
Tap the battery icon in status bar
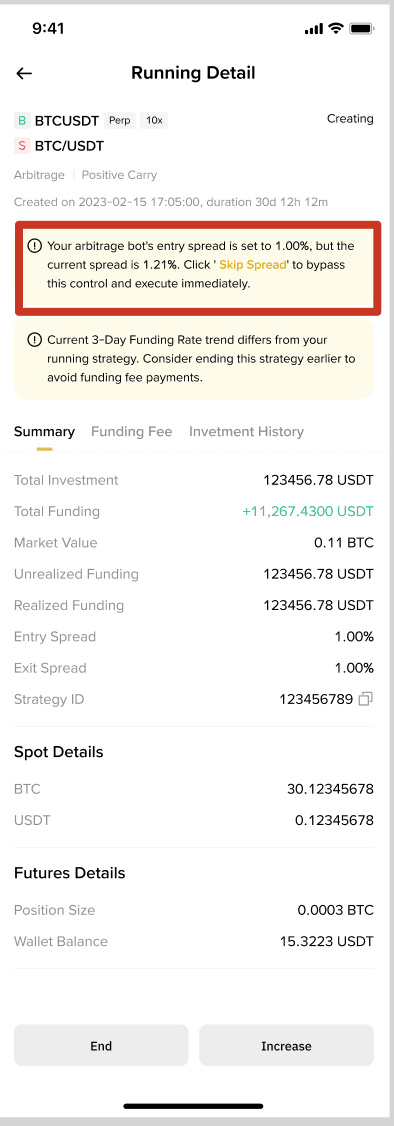[x=361, y=29]
